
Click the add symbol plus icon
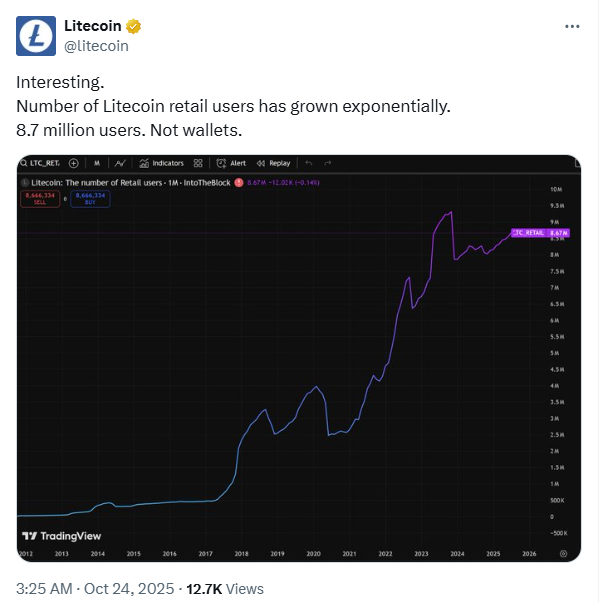click(74, 163)
